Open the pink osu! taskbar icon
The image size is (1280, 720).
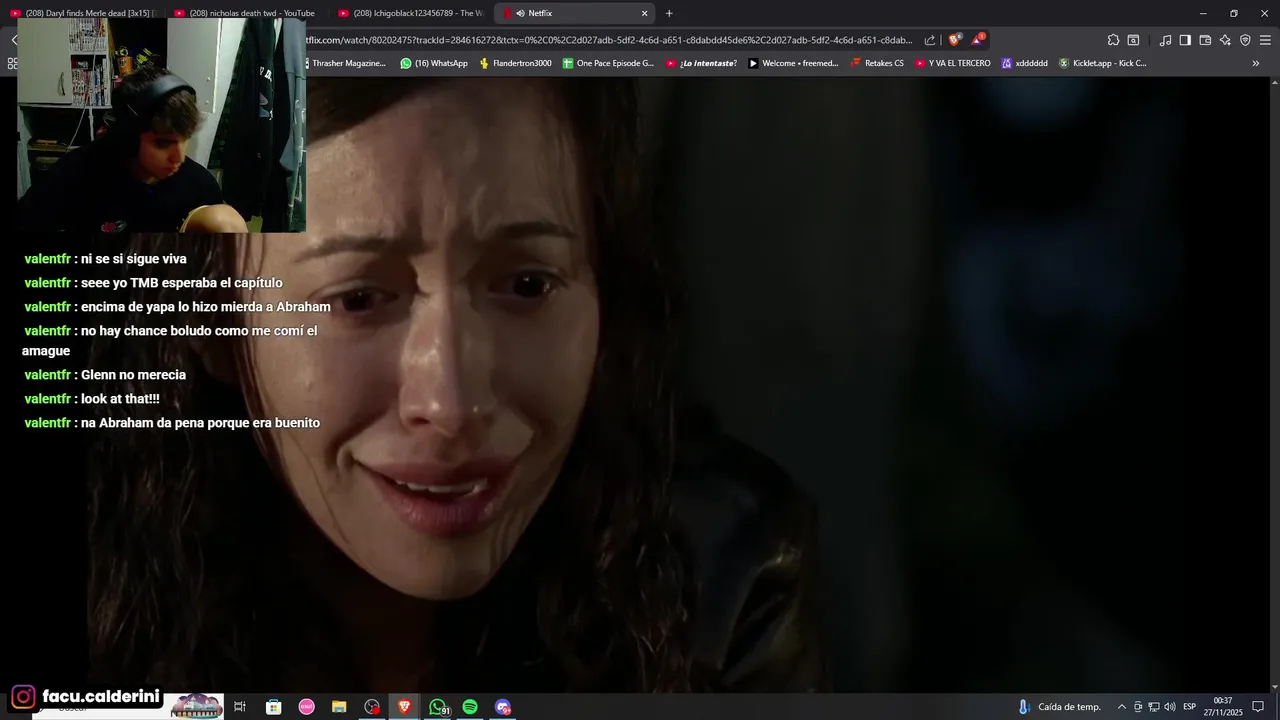click(306, 707)
